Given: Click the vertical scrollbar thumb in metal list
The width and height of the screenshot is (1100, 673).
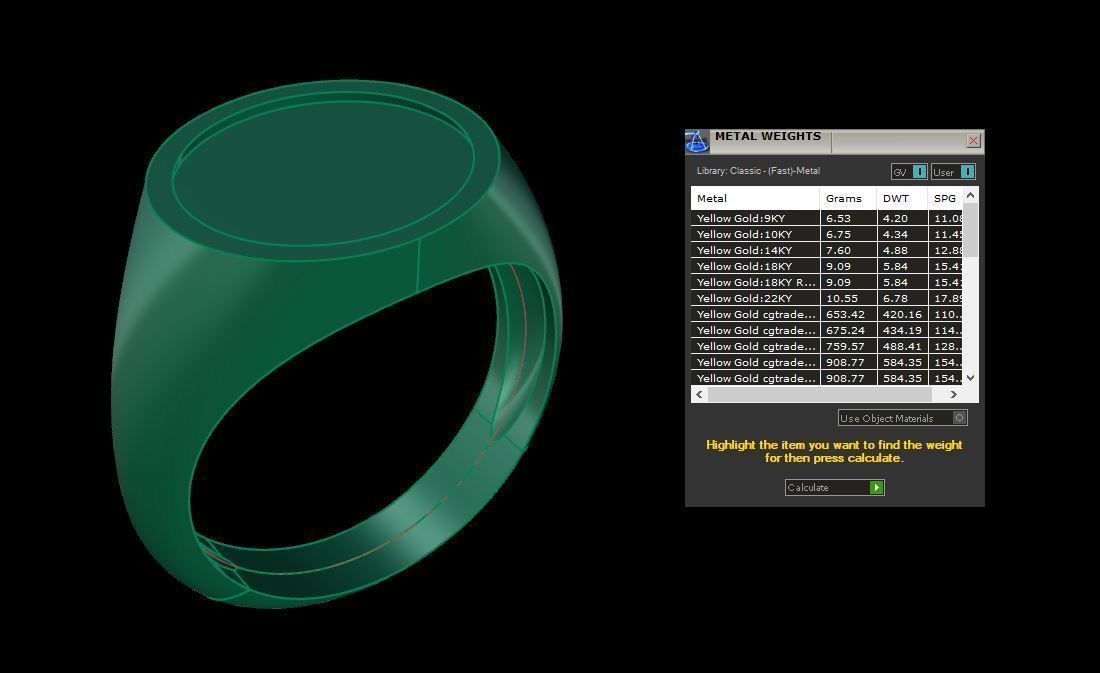Looking at the screenshot, I should [970, 230].
